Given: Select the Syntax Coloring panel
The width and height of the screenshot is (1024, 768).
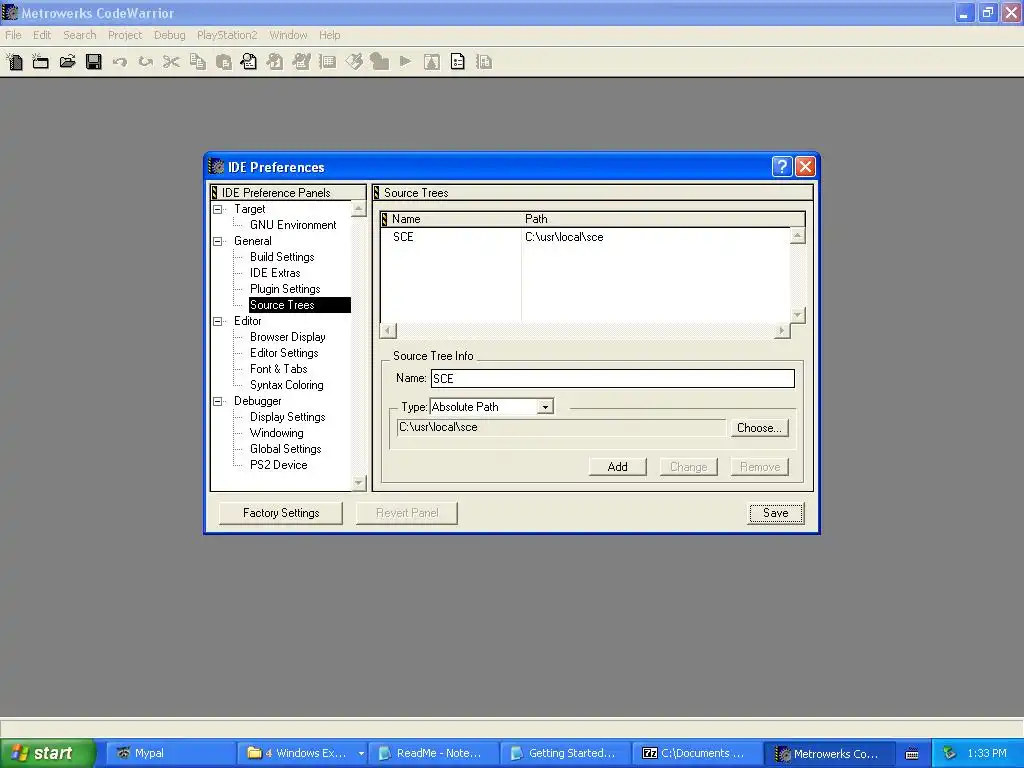Looking at the screenshot, I should pyautogui.click(x=286, y=385).
